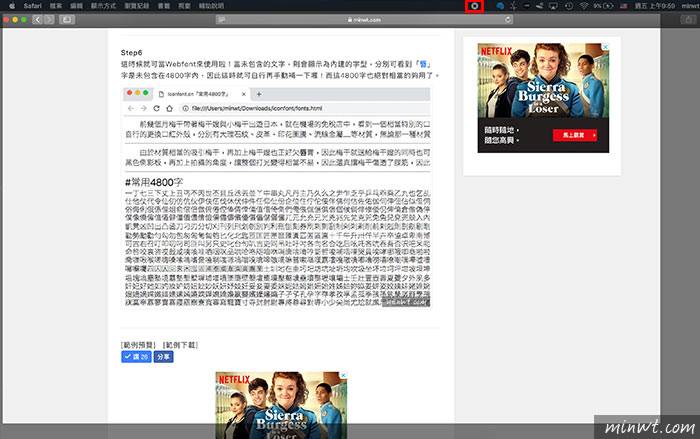This screenshot has height=439, width=700.
Task: Go forward with Safari's forward arrow
Action: [49, 19]
